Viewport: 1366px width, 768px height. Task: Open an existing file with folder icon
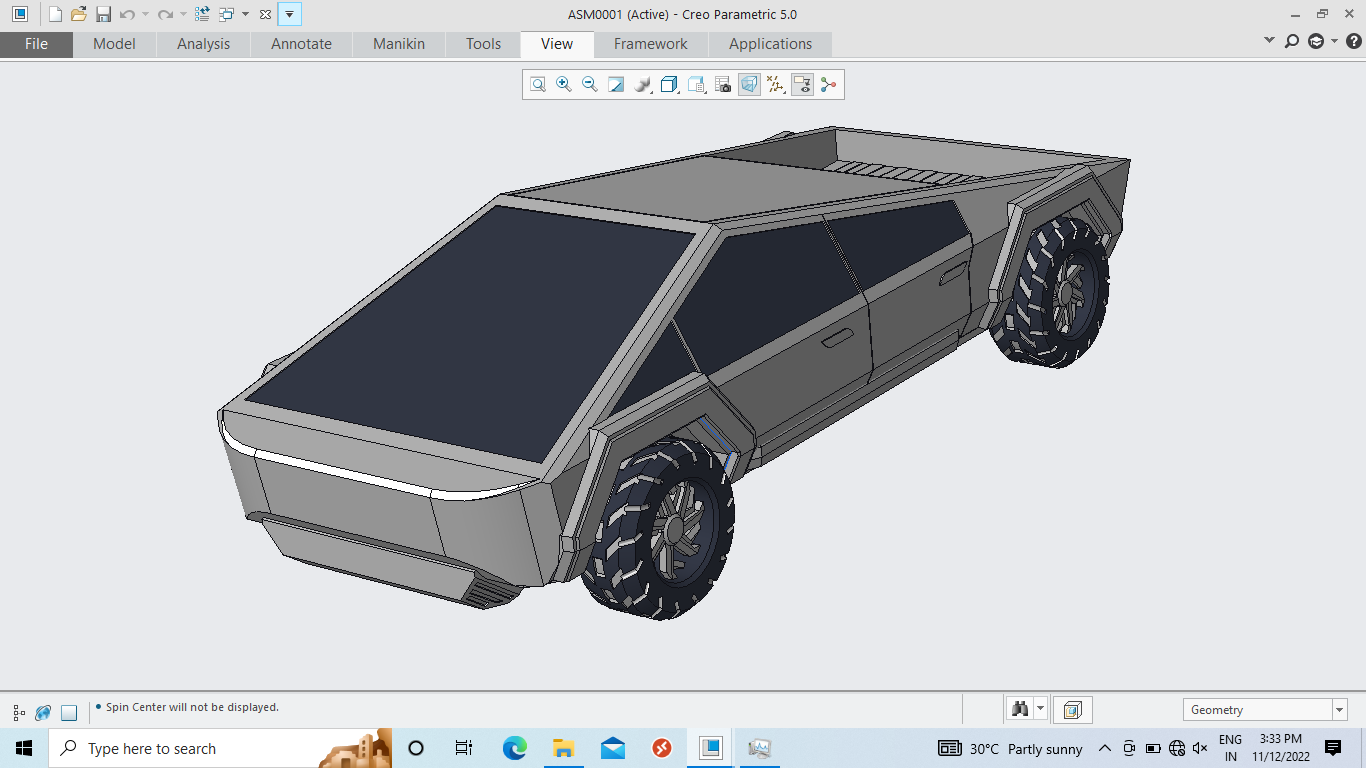point(79,14)
